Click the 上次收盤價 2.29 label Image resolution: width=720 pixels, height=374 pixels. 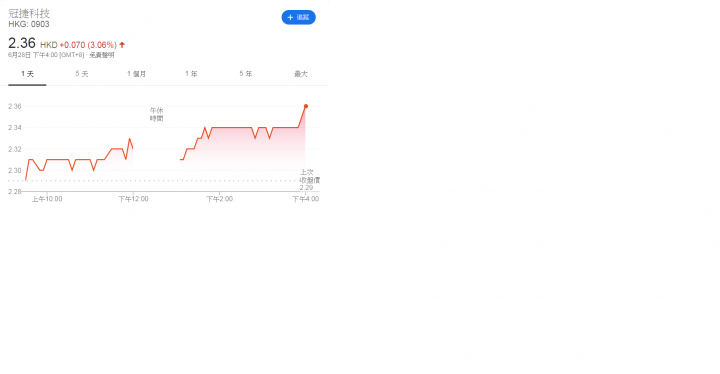(x=309, y=180)
